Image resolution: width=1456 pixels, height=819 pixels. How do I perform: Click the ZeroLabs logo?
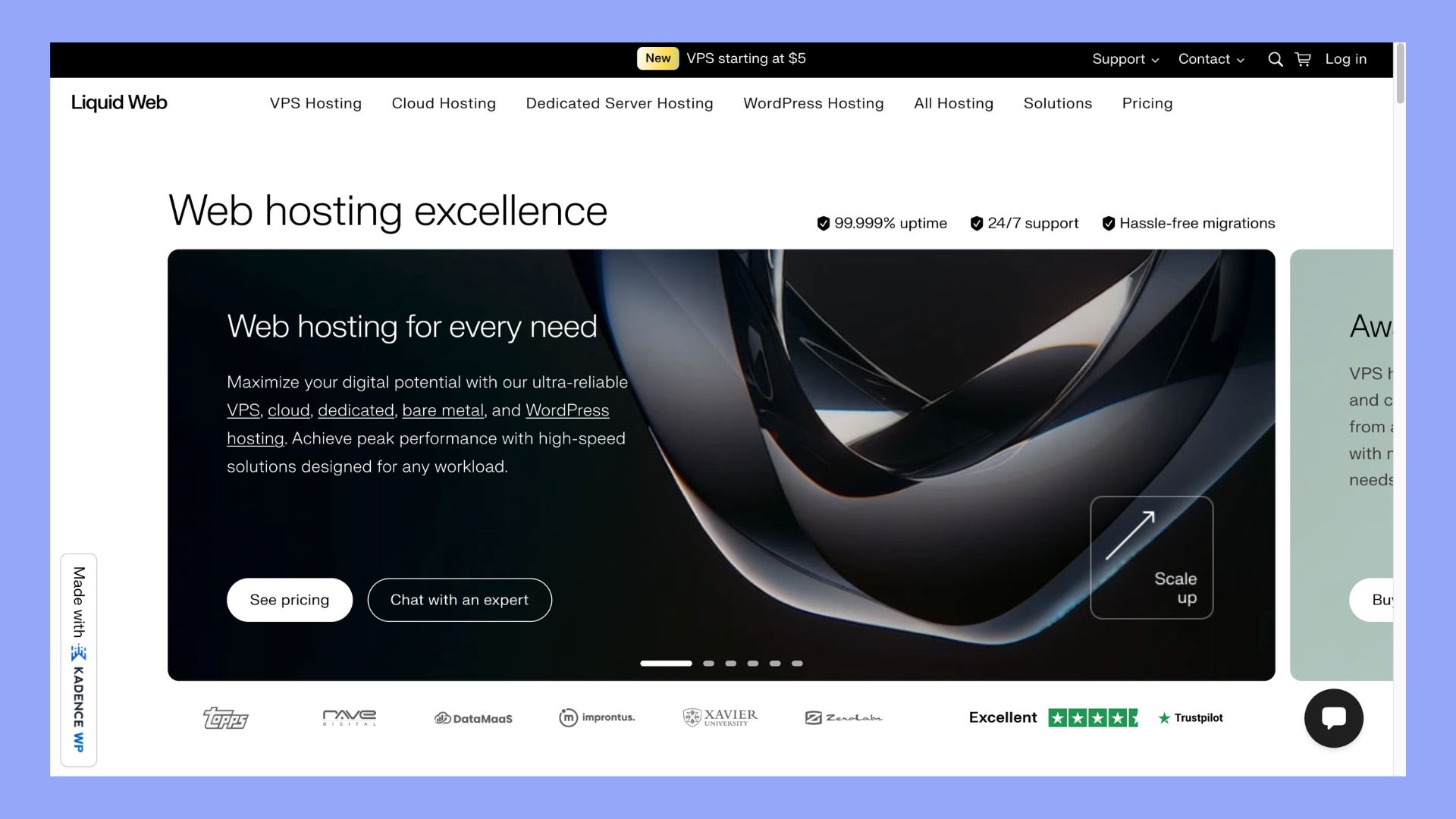click(844, 717)
